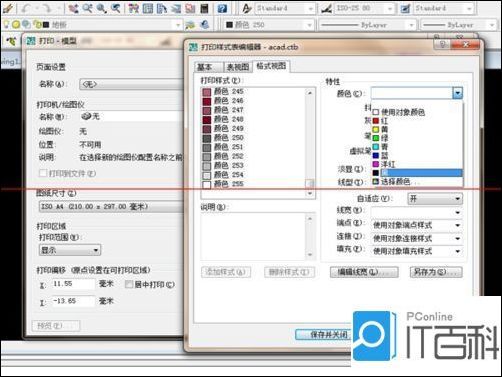Open the 图纸尺寸 ISO A4 dropdown

click(x=111, y=207)
